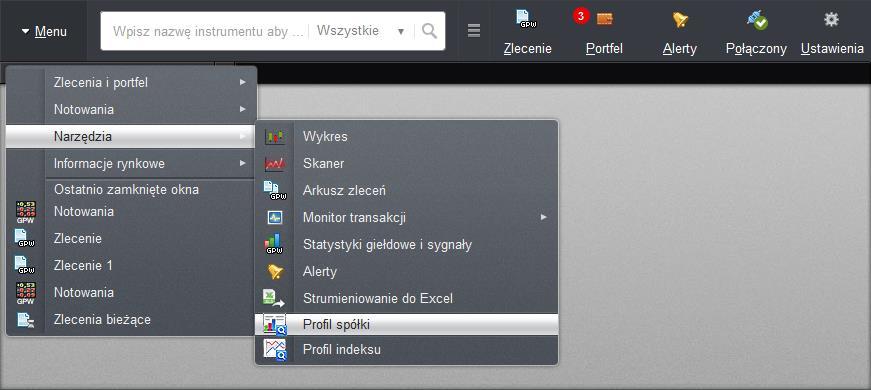Choose Profil indeksu entry

[407, 350]
